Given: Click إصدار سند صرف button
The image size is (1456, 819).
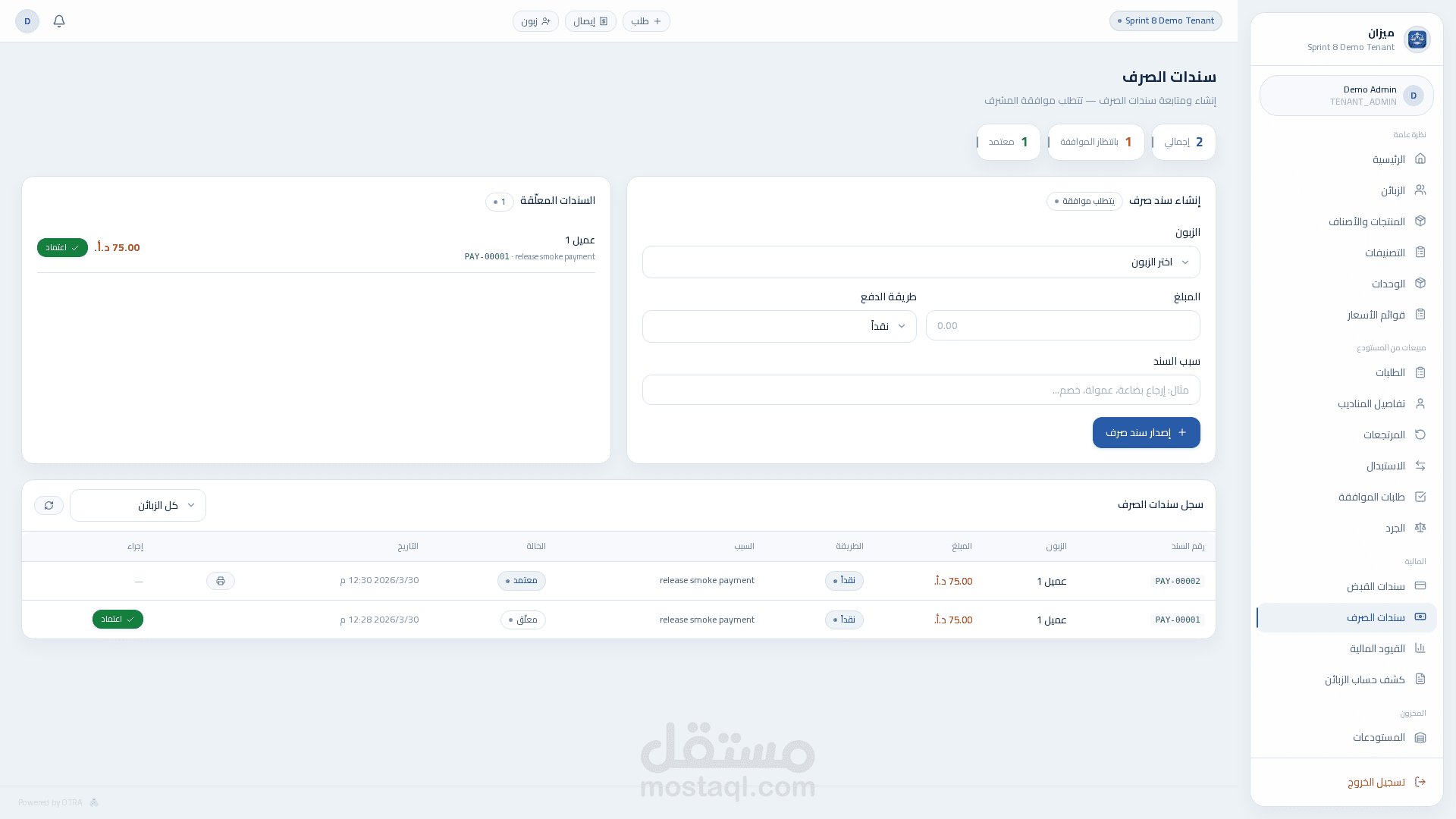Looking at the screenshot, I should point(1146,433).
